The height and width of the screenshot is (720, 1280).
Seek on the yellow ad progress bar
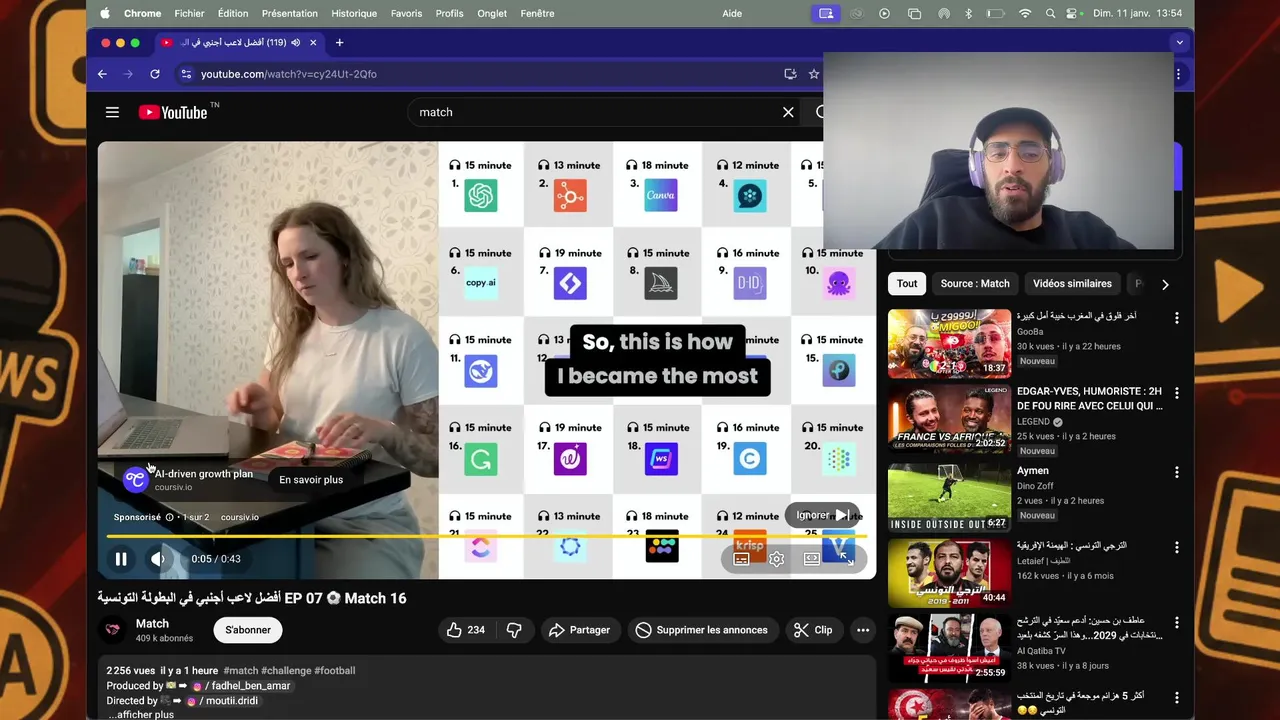coord(486,537)
